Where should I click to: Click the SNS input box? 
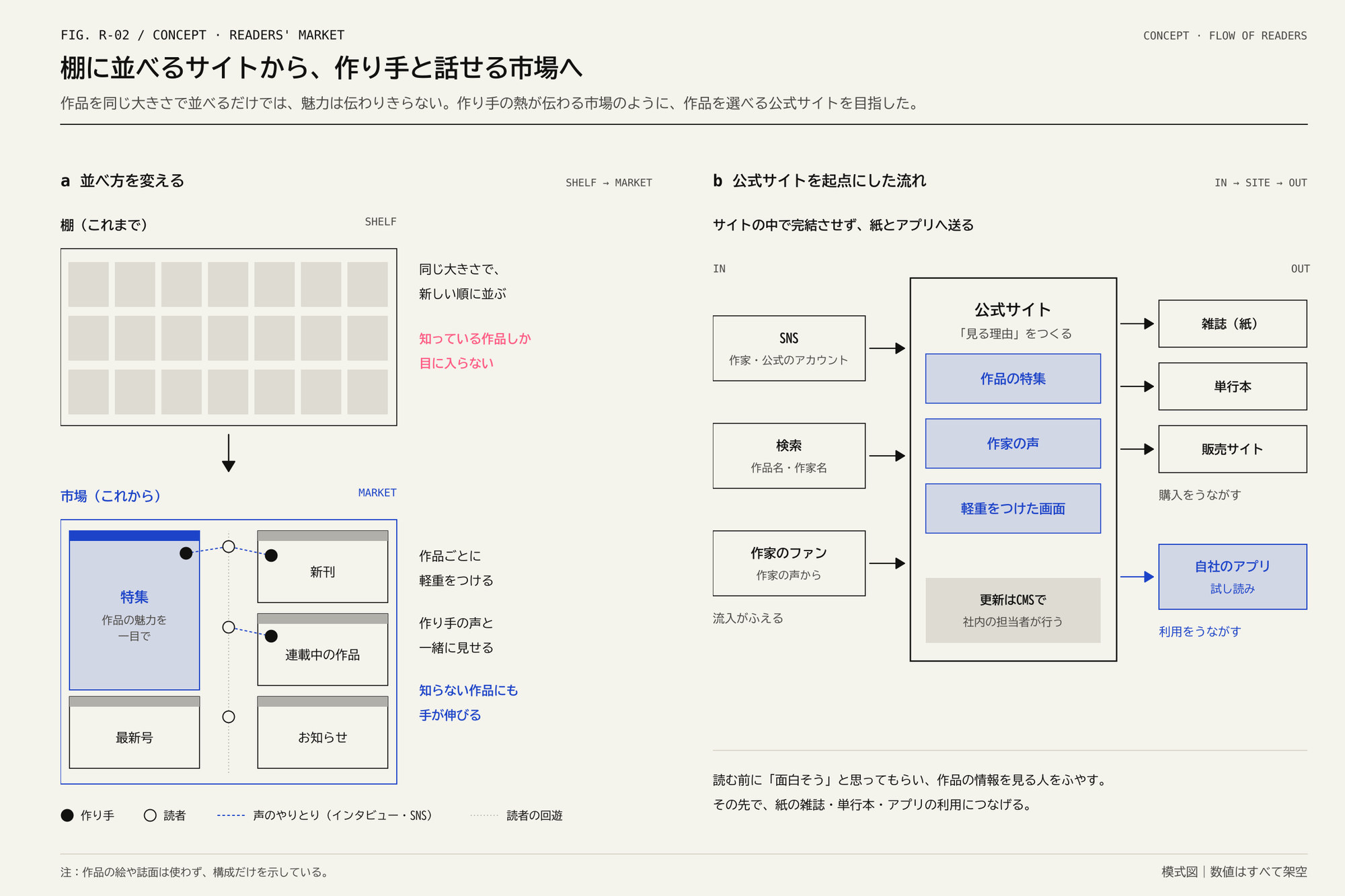(789, 348)
